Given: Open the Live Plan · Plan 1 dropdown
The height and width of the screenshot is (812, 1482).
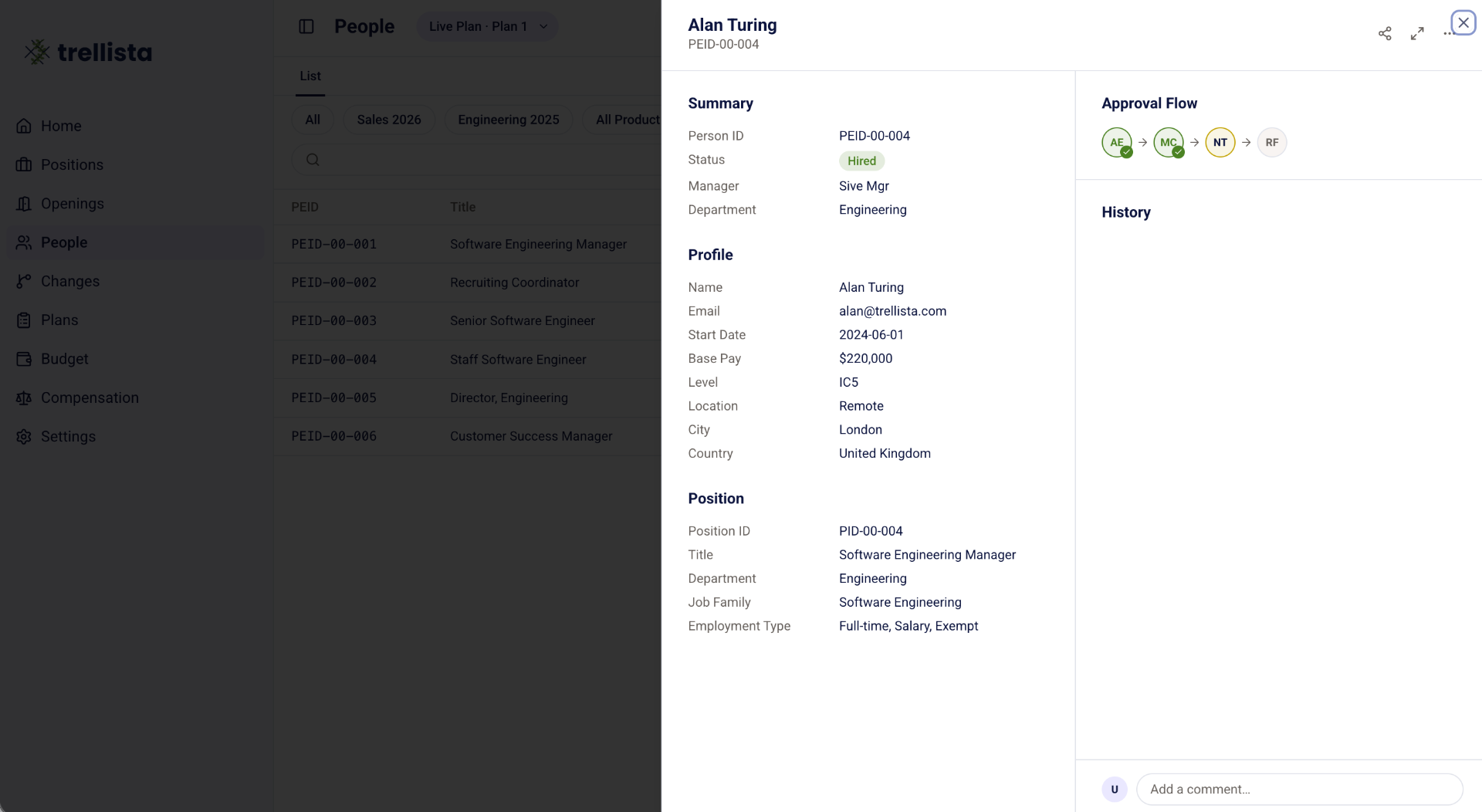Looking at the screenshot, I should pyautogui.click(x=488, y=26).
